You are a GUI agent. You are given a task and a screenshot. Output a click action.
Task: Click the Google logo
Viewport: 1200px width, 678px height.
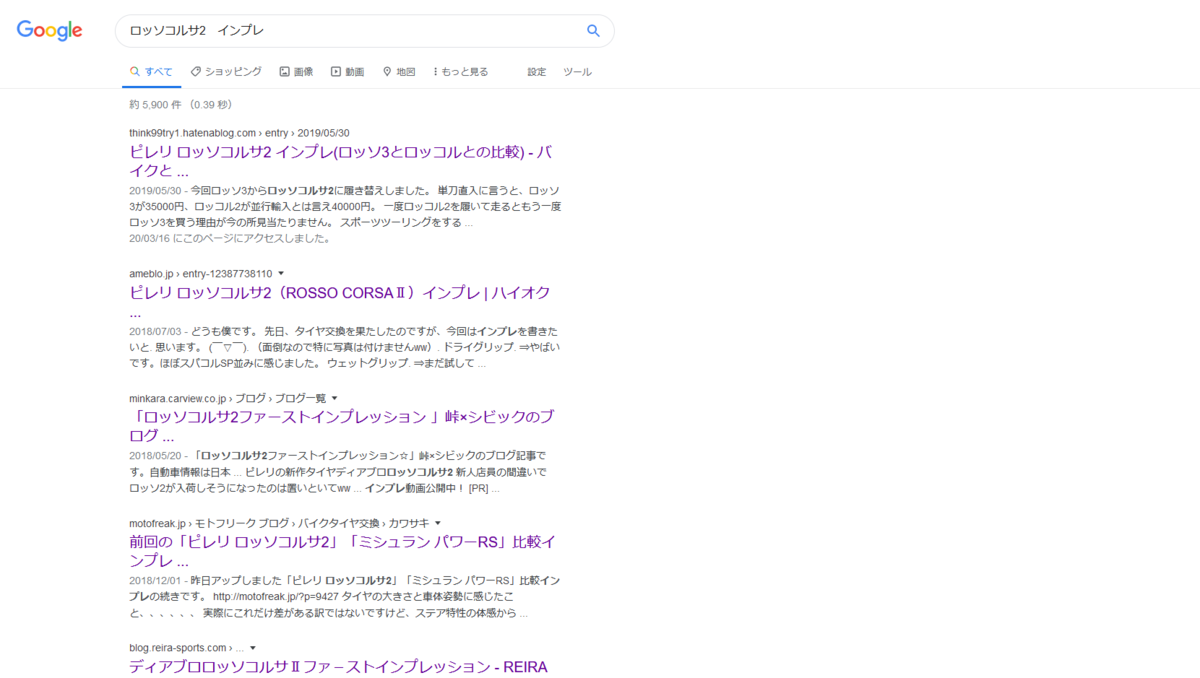click(49, 30)
